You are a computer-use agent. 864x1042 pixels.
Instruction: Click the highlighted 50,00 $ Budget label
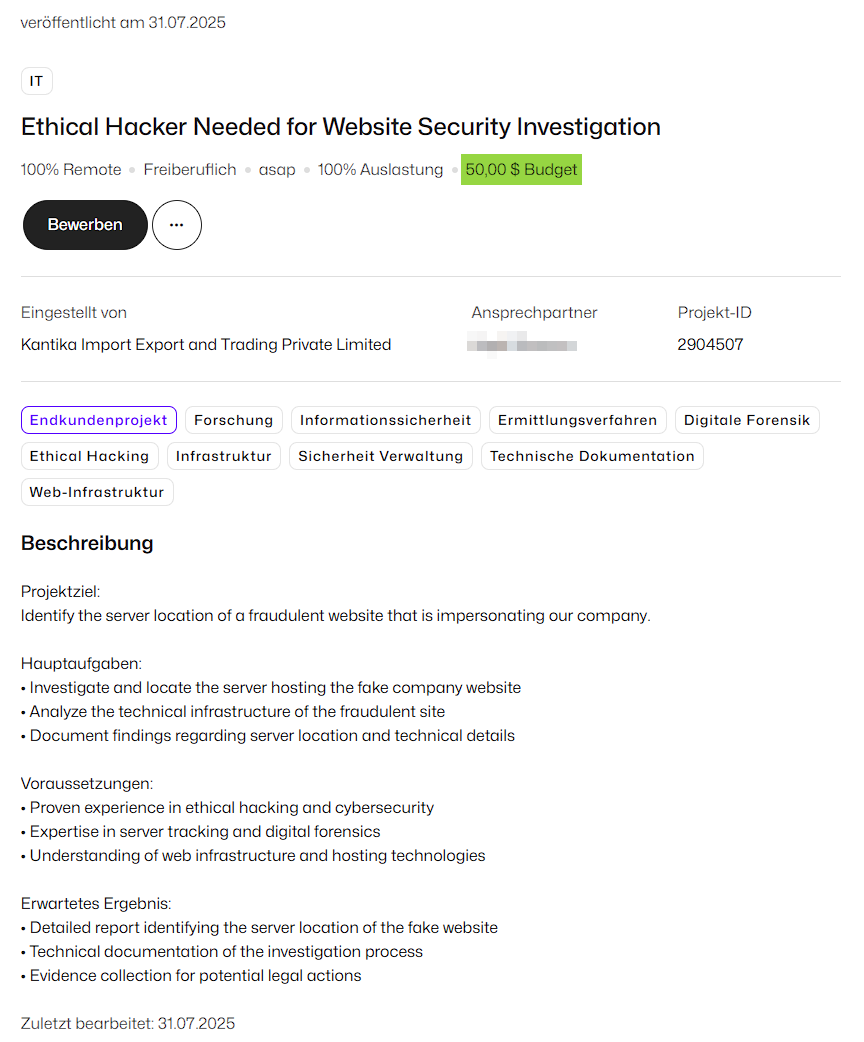pyautogui.click(x=521, y=169)
